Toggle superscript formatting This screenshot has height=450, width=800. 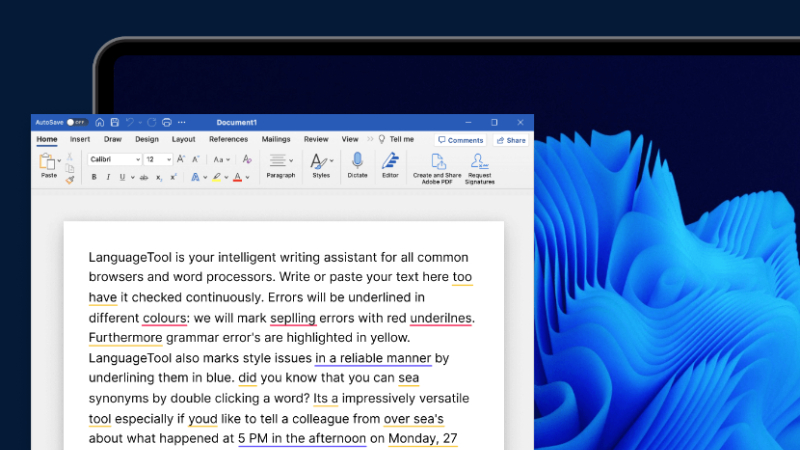[x=173, y=178]
